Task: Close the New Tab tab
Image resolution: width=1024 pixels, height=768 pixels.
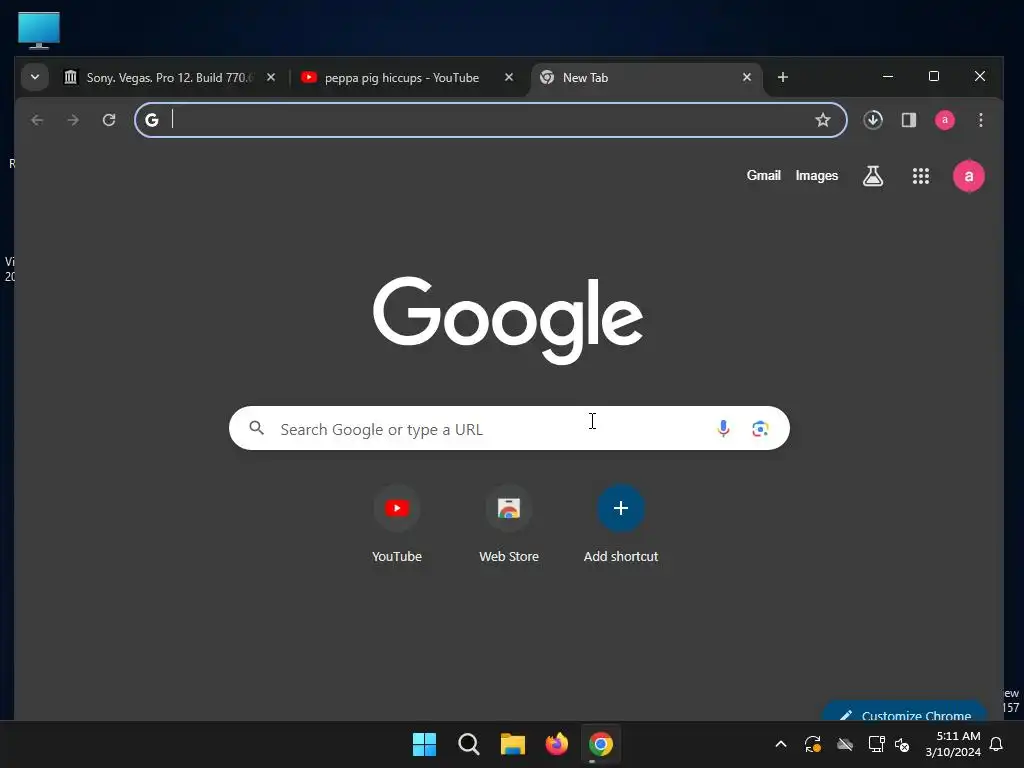Action: [x=746, y=77]
